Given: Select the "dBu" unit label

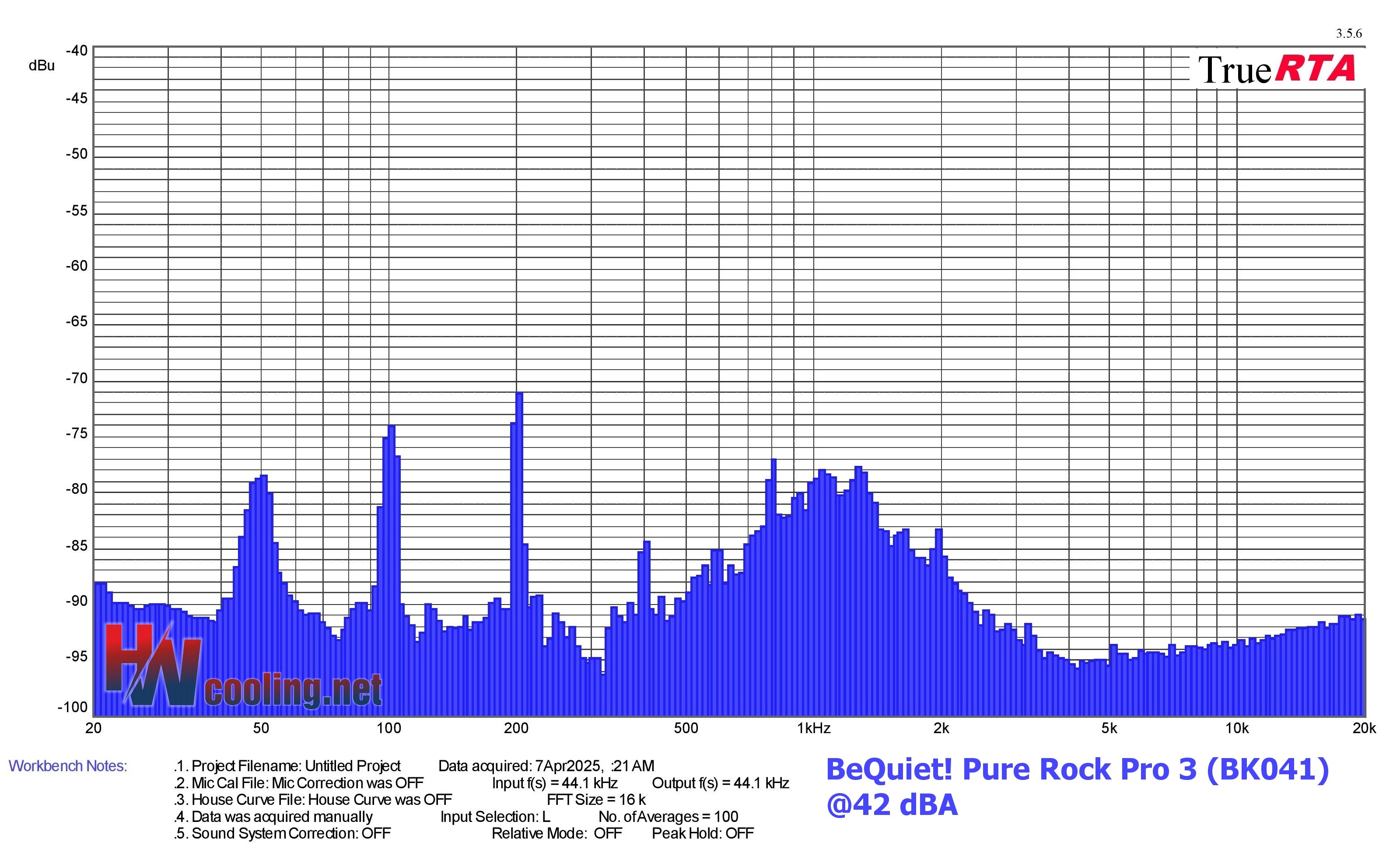Looking at the screenshot, I should pos(42,66).
